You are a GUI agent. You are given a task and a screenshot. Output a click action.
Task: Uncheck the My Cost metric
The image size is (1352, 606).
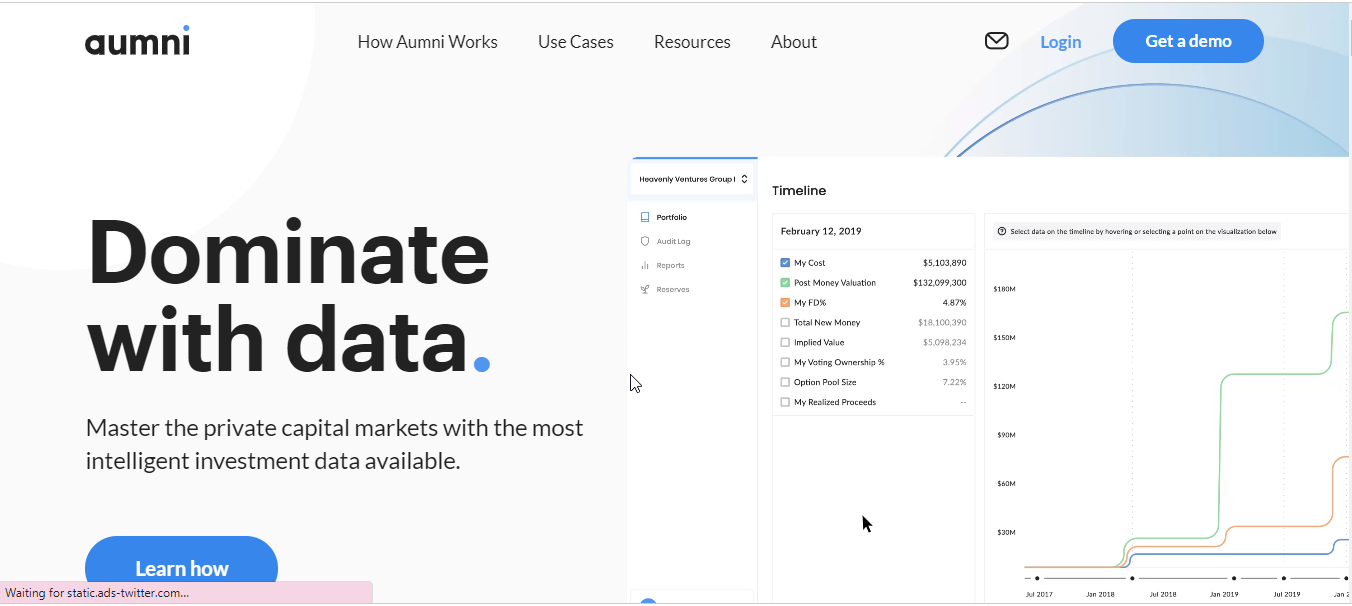[785, 262]
